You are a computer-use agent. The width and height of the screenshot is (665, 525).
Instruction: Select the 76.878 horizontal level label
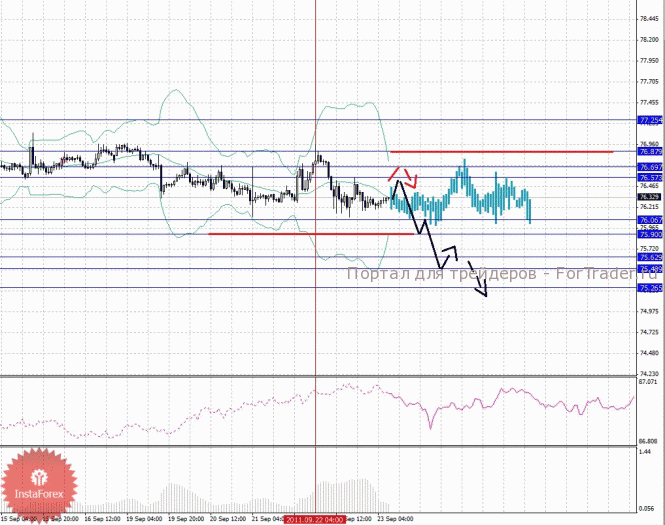pos(650,152)
